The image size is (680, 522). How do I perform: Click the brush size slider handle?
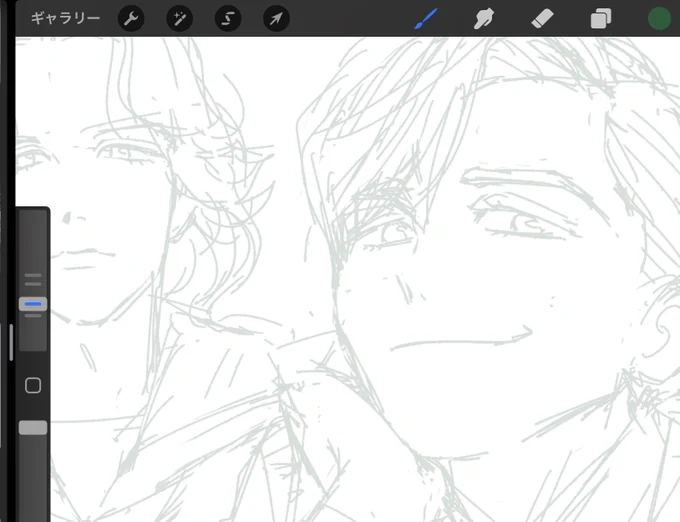33,304
